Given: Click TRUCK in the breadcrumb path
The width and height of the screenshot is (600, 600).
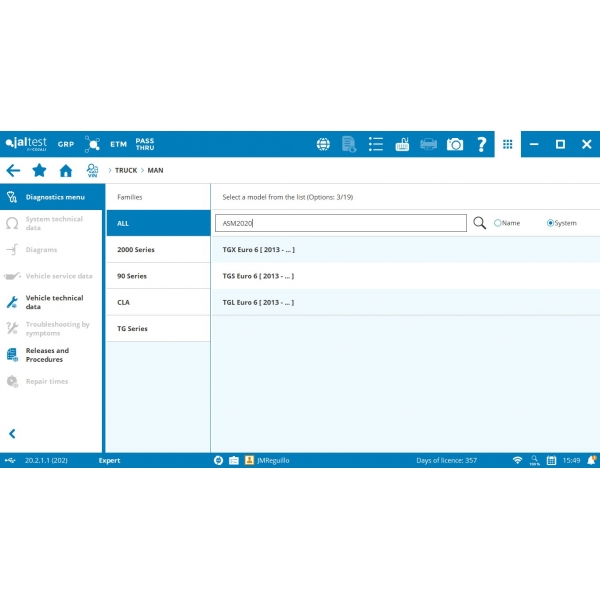Looking at the screenshot, I should [126, 171].
